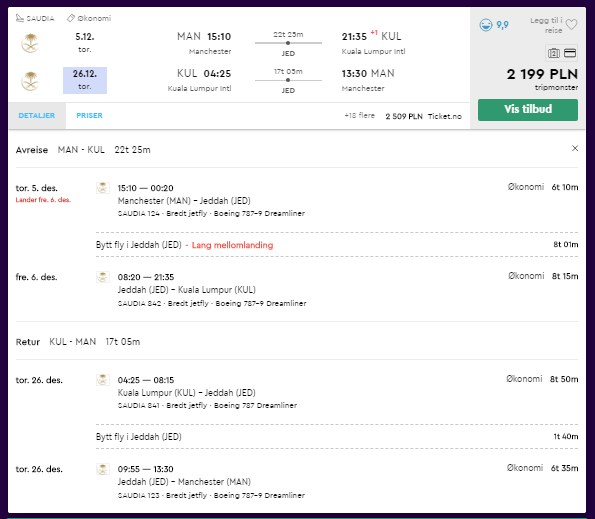Open the DETALJER tab
This screenshot has height=519, width=595.
(x=37, y=116)
